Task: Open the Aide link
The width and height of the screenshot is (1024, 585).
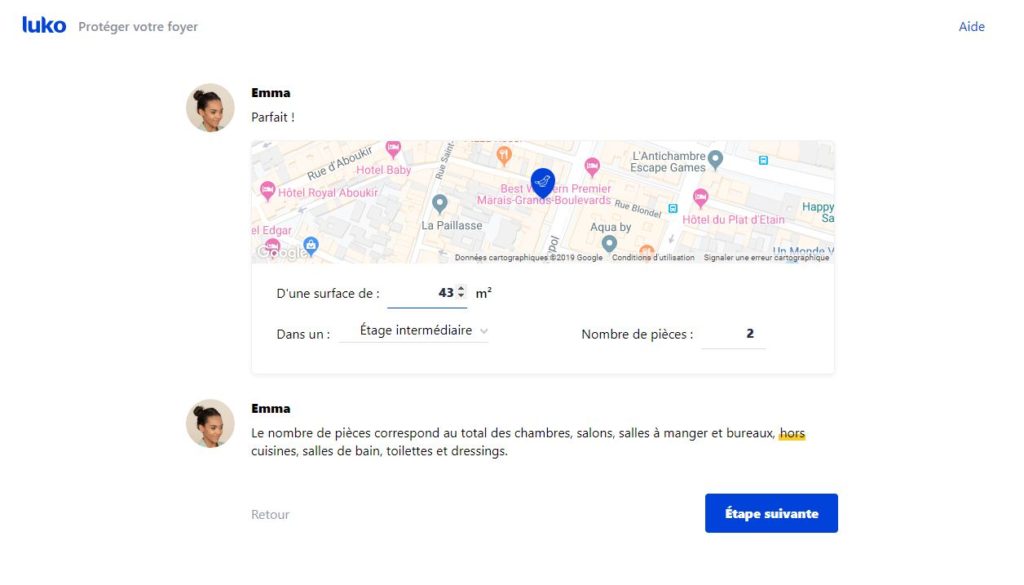Action: 971,27
